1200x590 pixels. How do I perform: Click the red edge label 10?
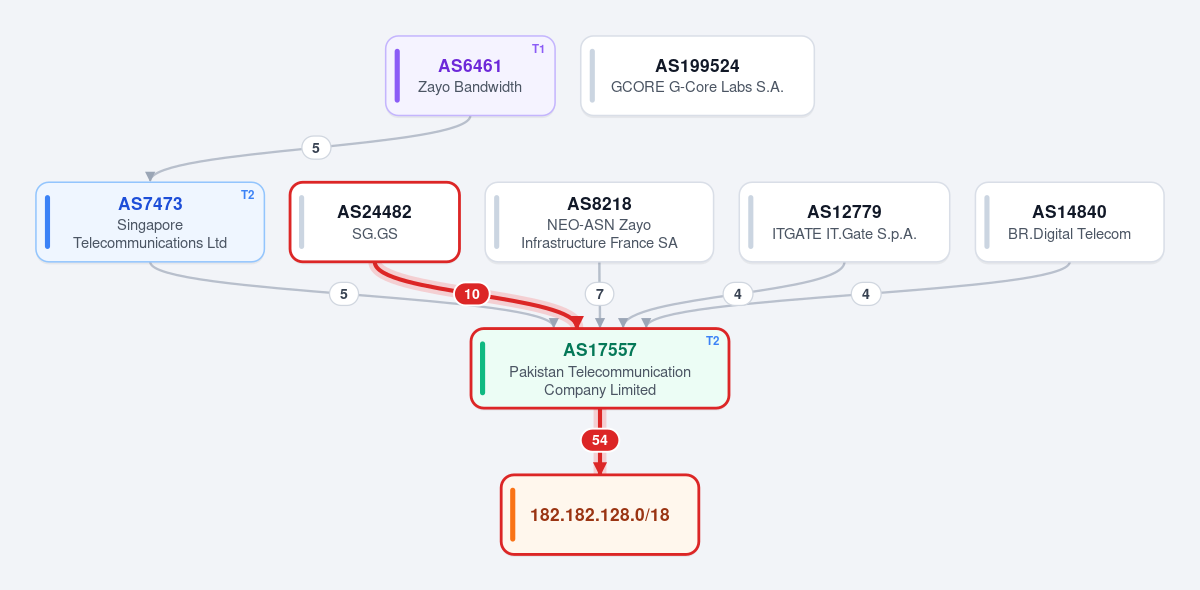click(x=472, y=294)
